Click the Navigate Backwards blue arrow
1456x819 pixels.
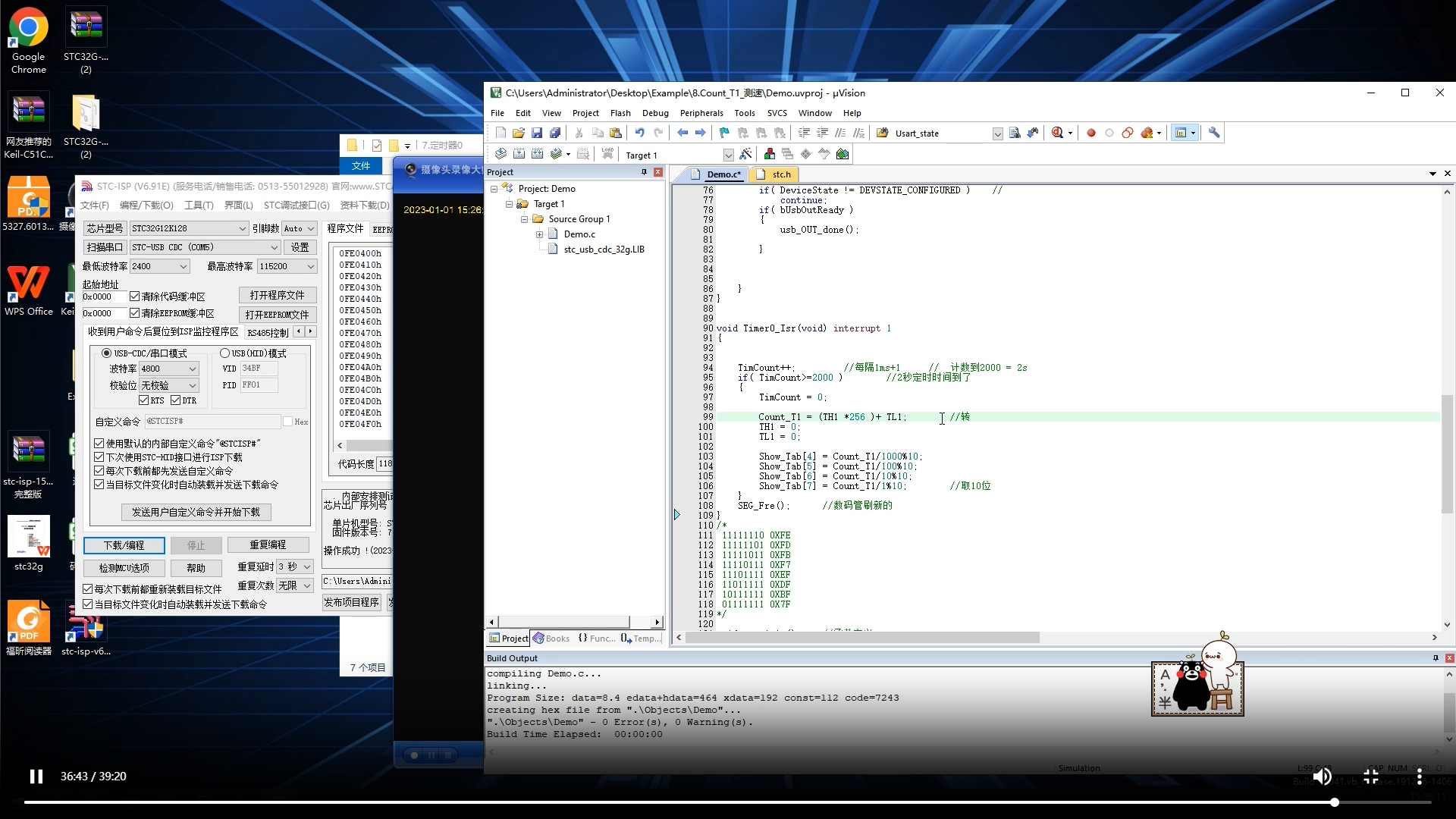tap(682, 133)
